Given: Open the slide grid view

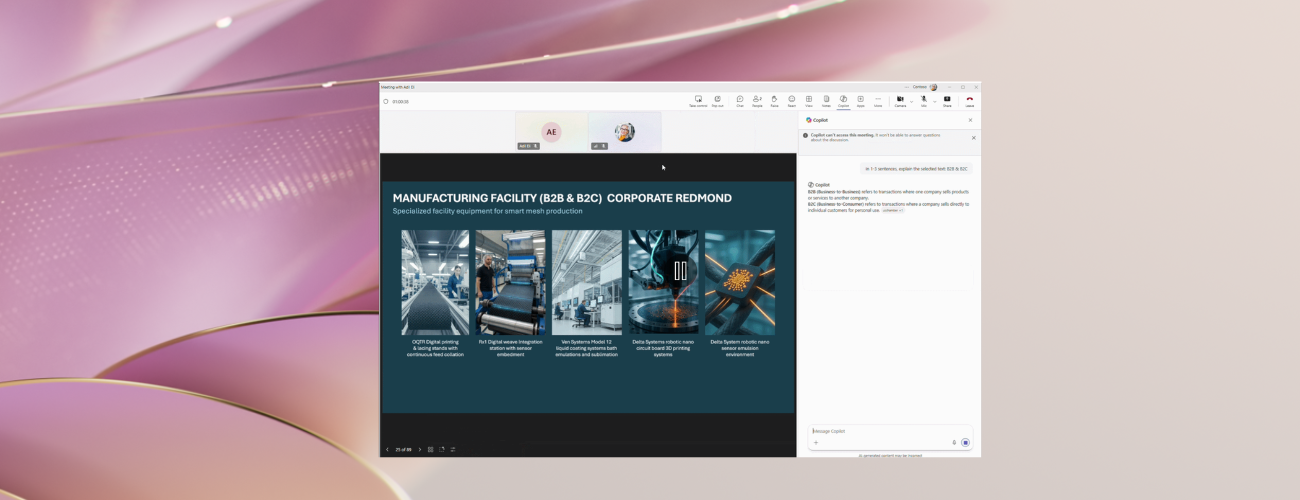Looking at the screenshot, I should pyautogui.click(x=431, y=449).
